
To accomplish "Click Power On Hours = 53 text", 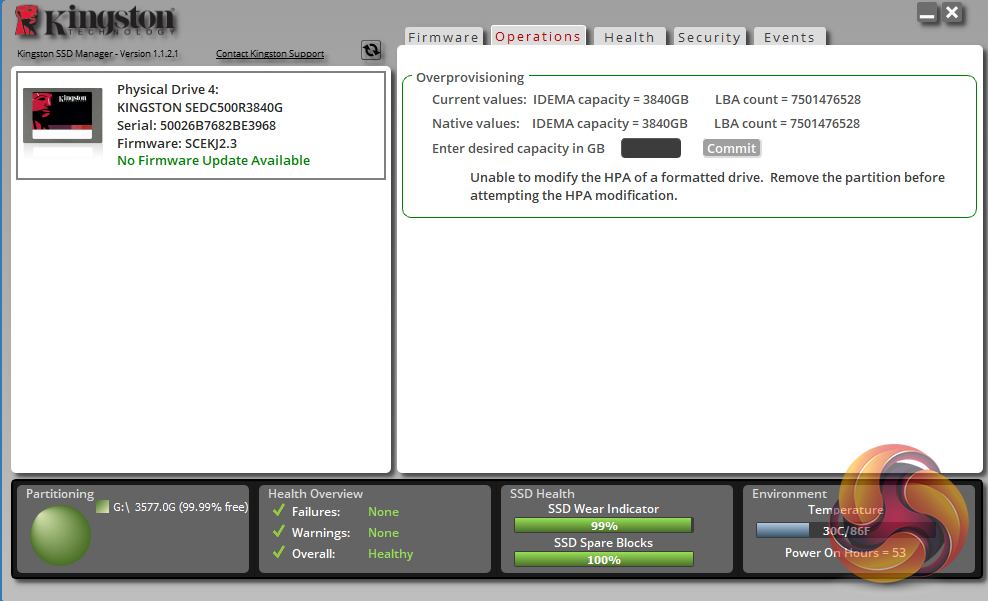I will click(845, 552).
